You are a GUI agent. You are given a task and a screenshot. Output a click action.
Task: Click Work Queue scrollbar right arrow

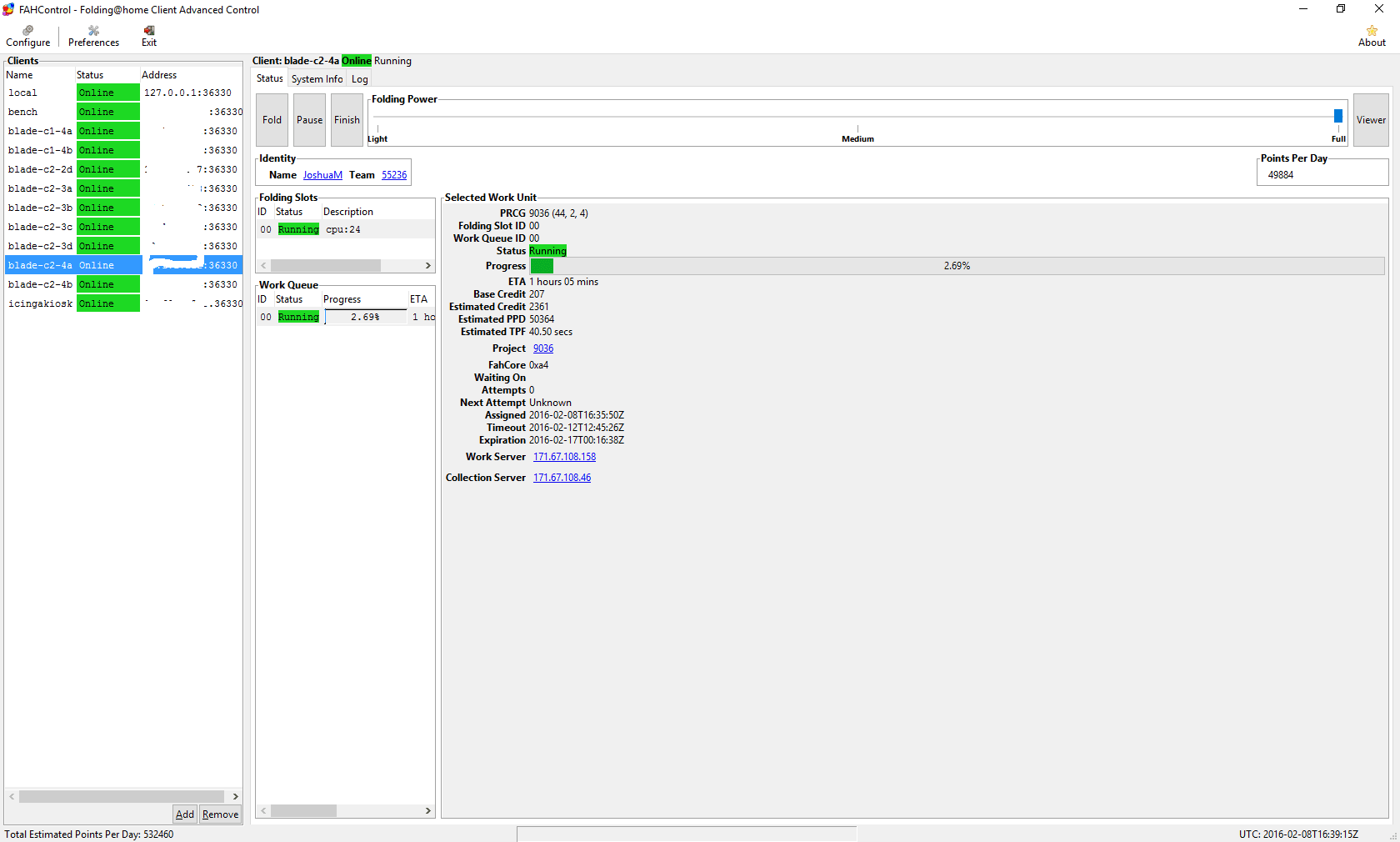click(x=428, y=810)
